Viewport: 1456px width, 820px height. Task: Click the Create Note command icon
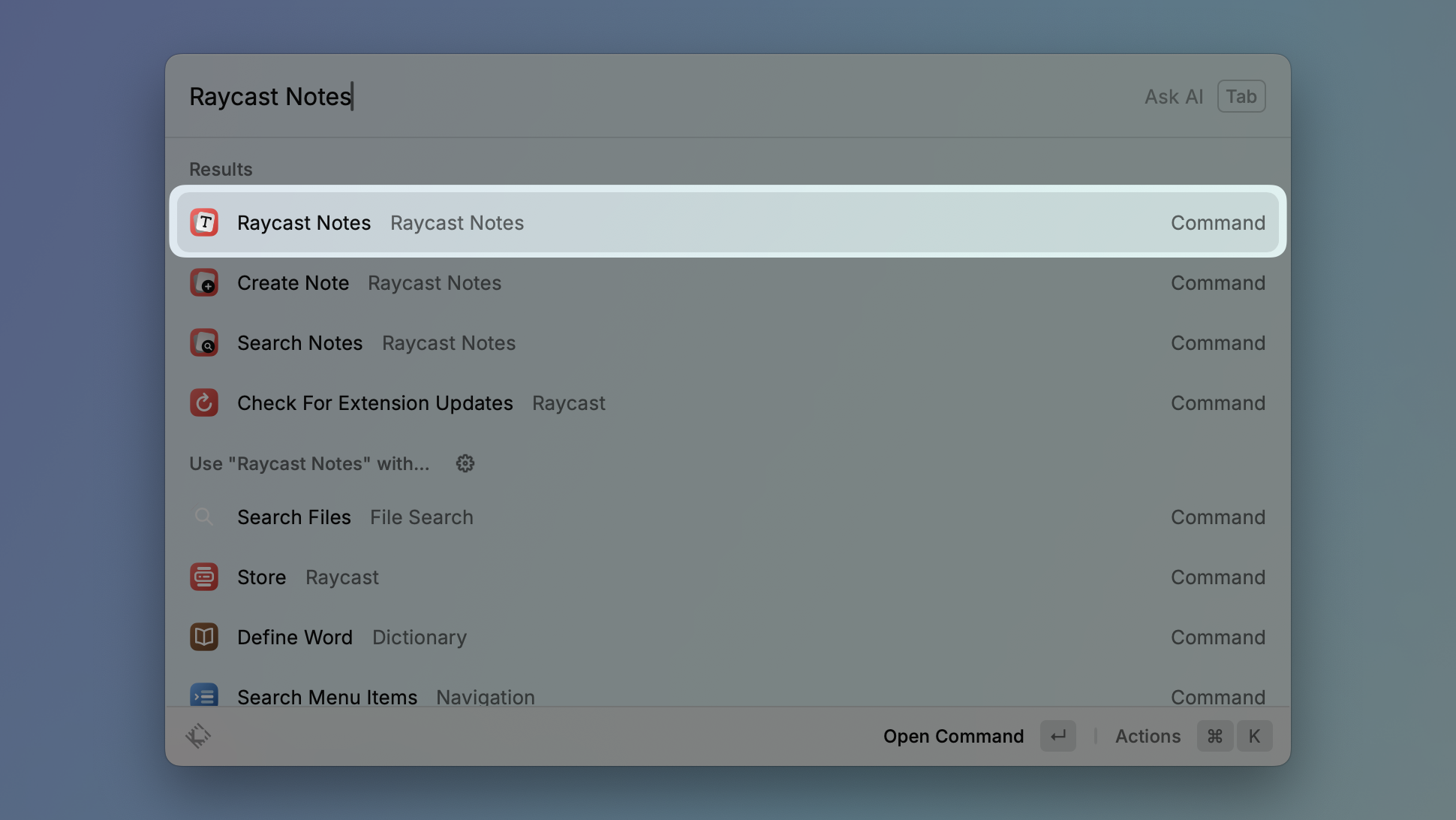tap(204, 283)
